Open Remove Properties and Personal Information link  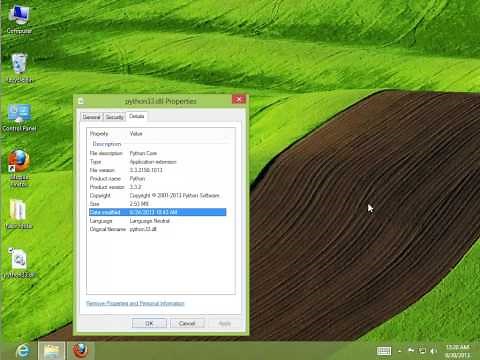[x=135, y=303]
